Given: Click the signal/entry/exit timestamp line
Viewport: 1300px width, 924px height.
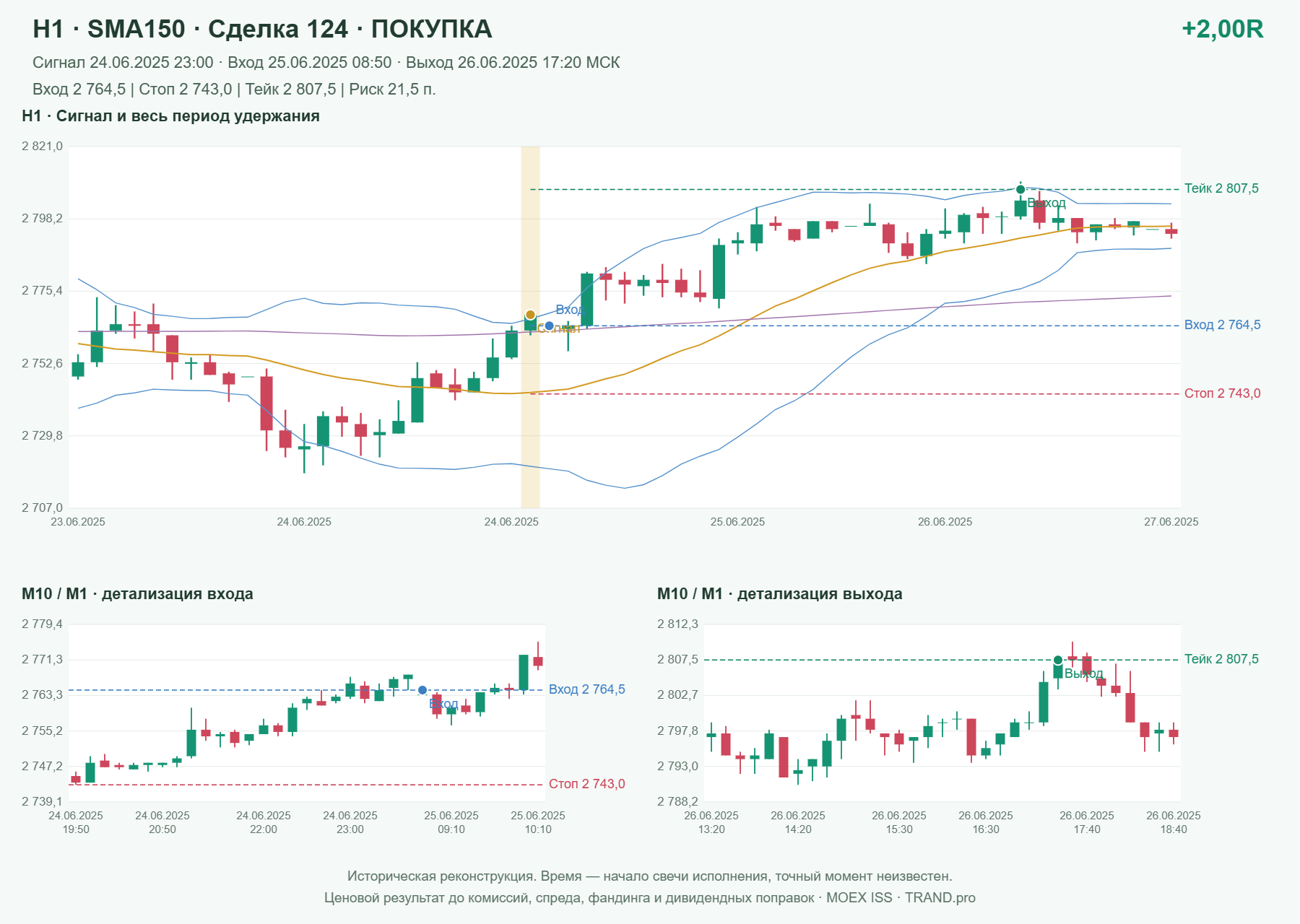Looking at the screenshot, I should coord(326,63).
